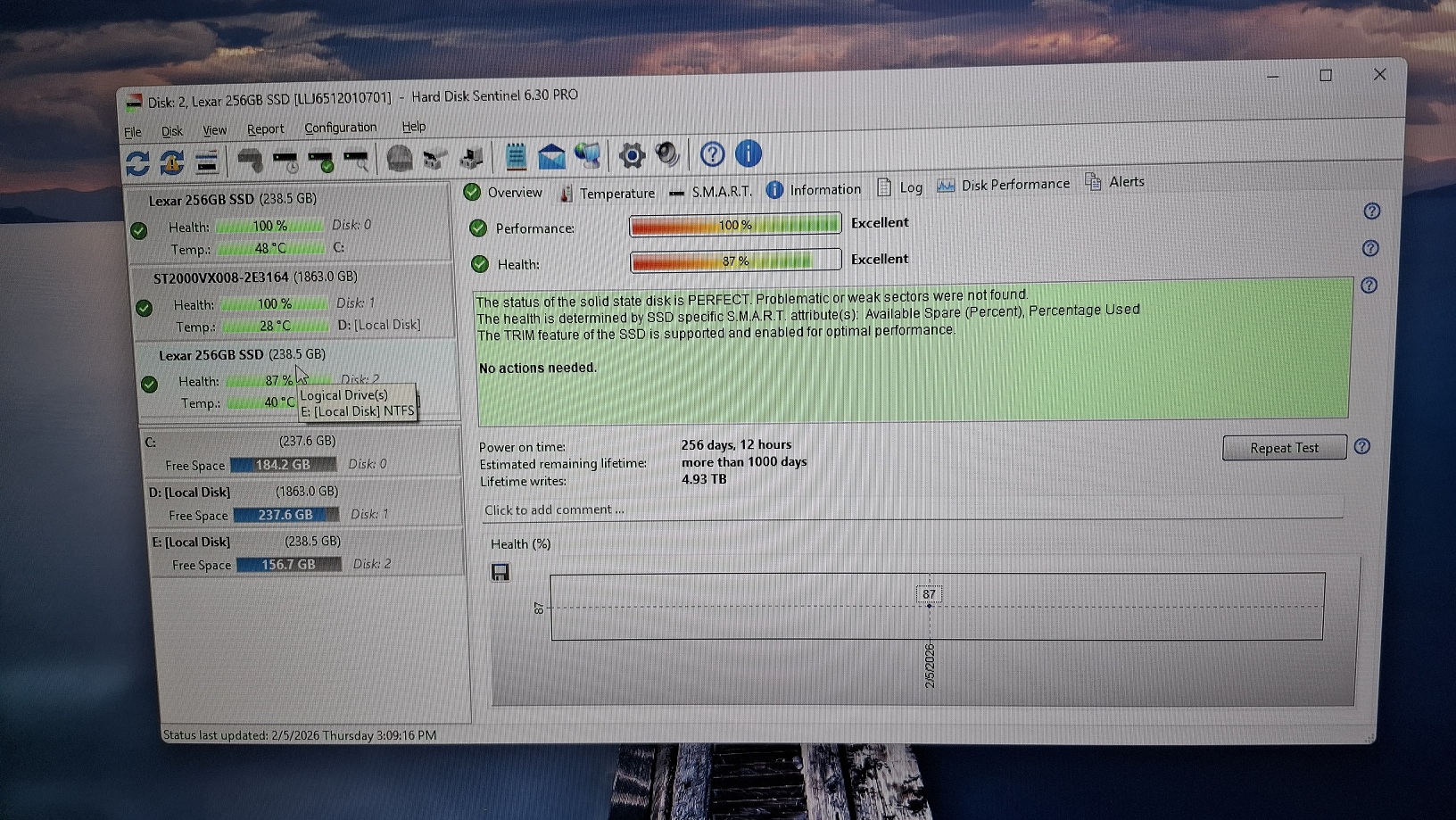Screen dimensions: 1456x820
Task: Click the help icon beside Repeat Test
Action: 1361,446
